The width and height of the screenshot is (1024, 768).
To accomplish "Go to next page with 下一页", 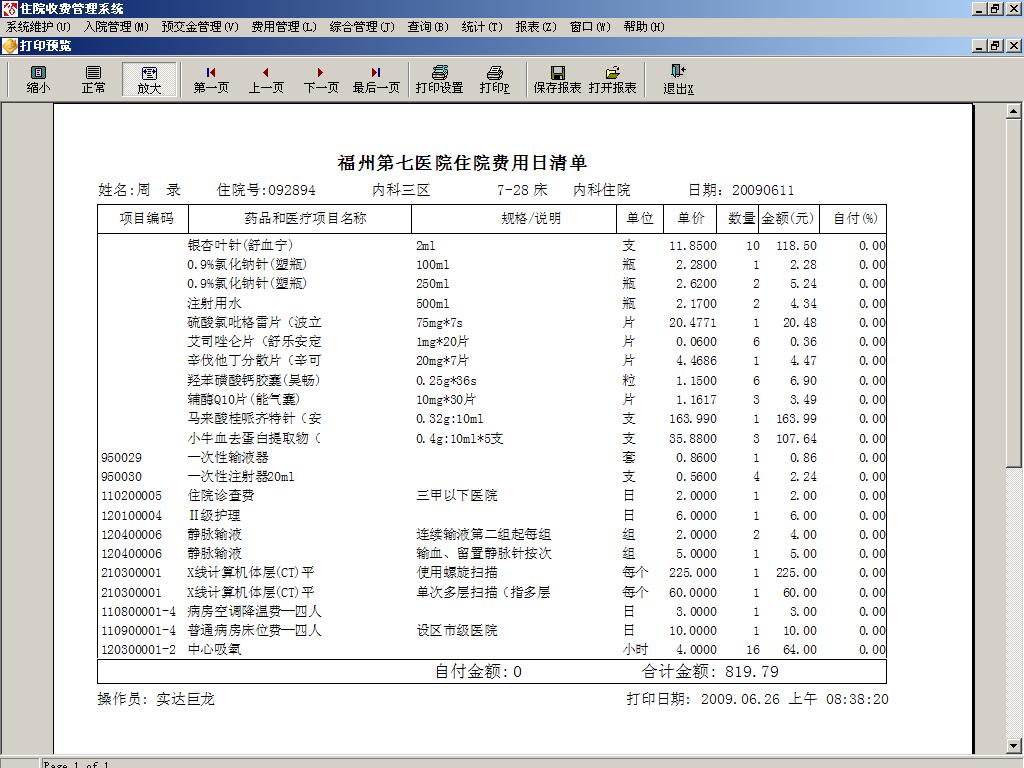I will [321, 80].
